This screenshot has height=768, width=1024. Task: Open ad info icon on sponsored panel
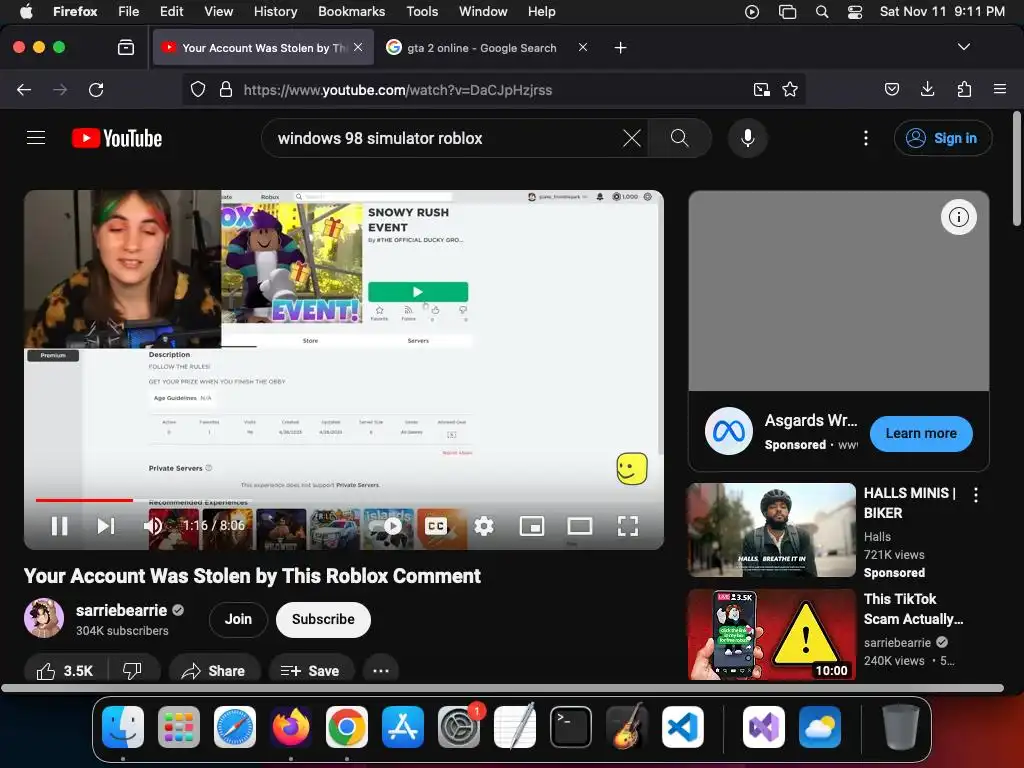point(959,217)
